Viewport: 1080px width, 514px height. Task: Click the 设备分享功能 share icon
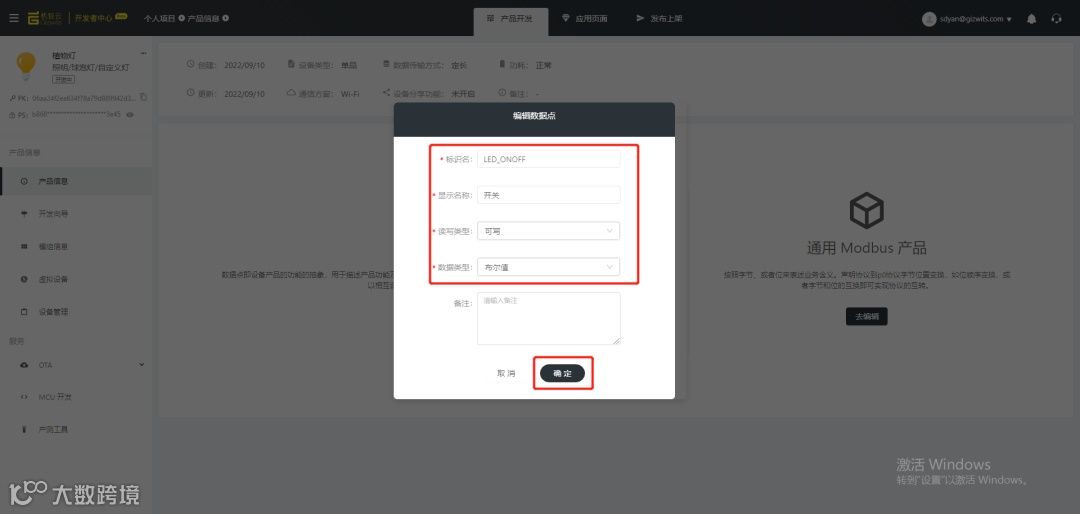click(x=386, y=93)
